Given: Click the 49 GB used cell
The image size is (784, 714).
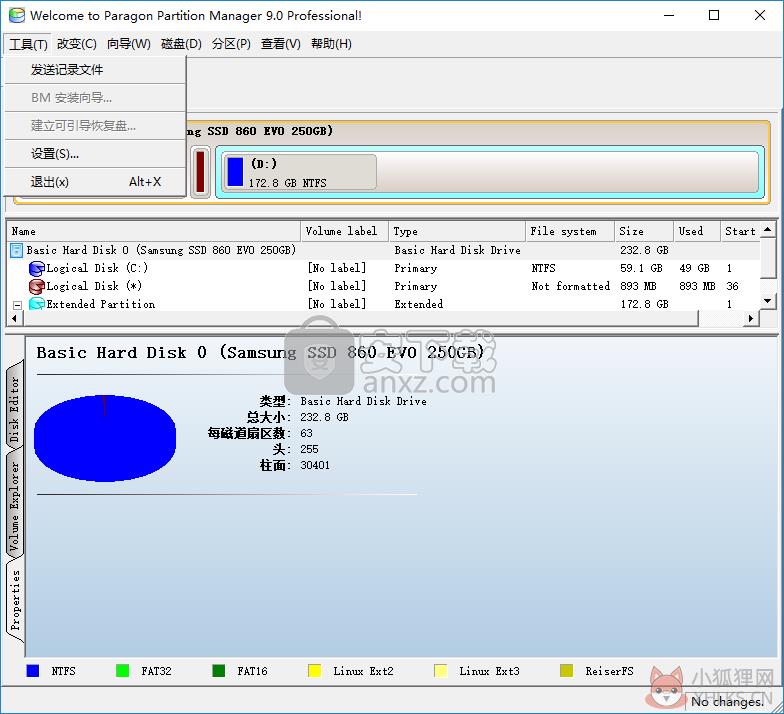Looking at the screenshot, I should 694,268.
